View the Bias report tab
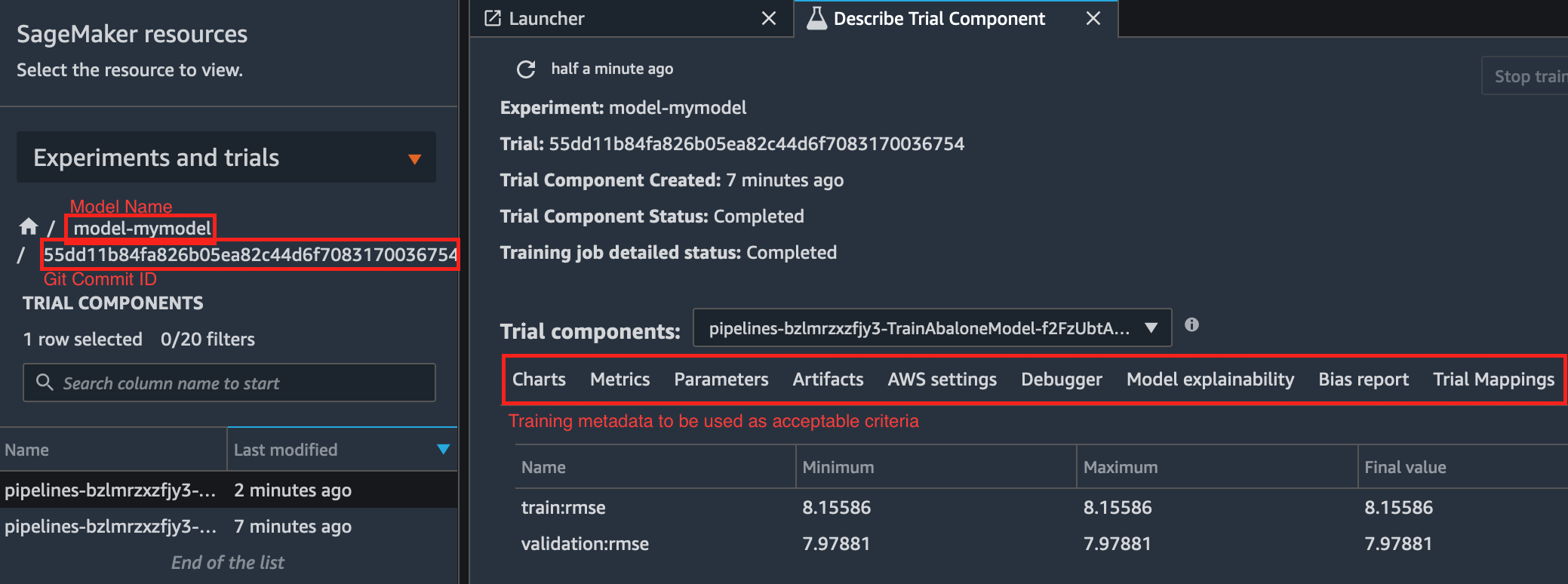 click(1364, 380)
